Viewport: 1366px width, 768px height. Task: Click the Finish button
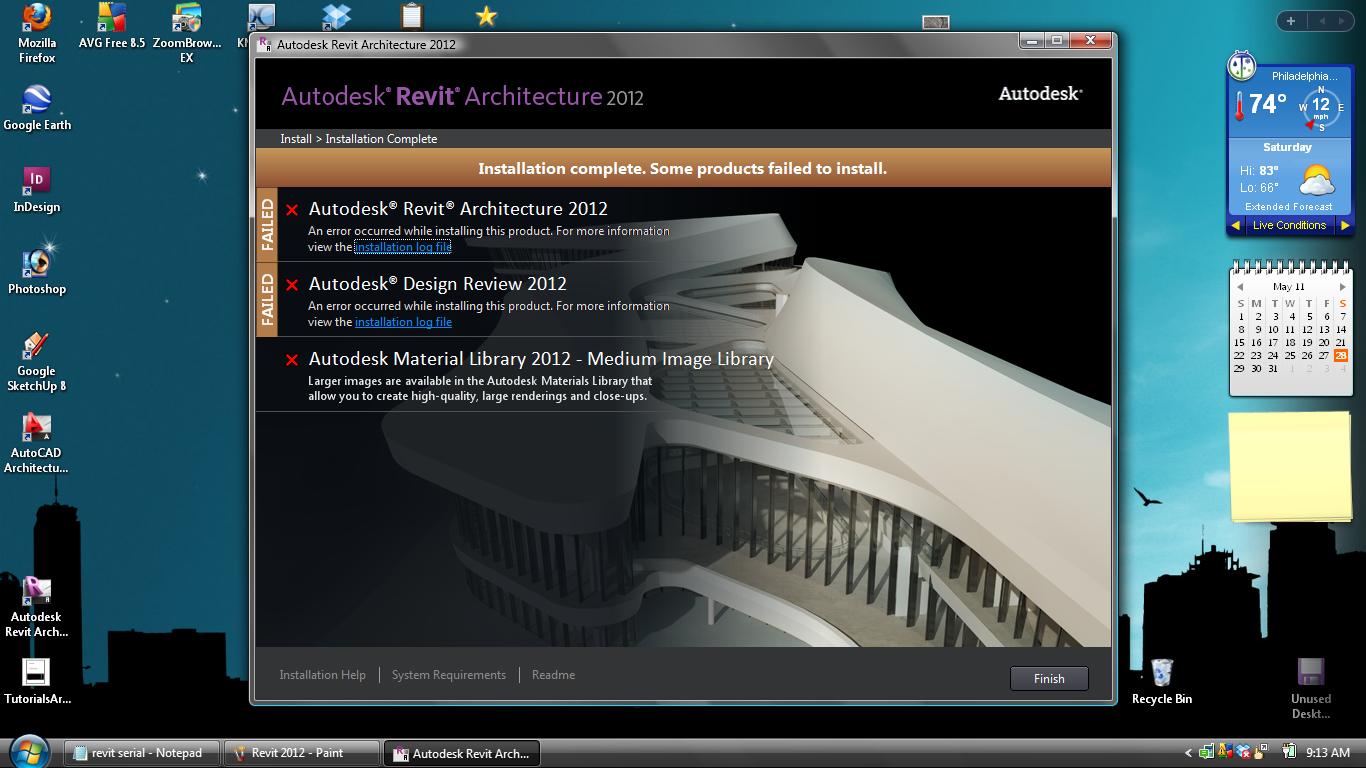[1049, 678]
